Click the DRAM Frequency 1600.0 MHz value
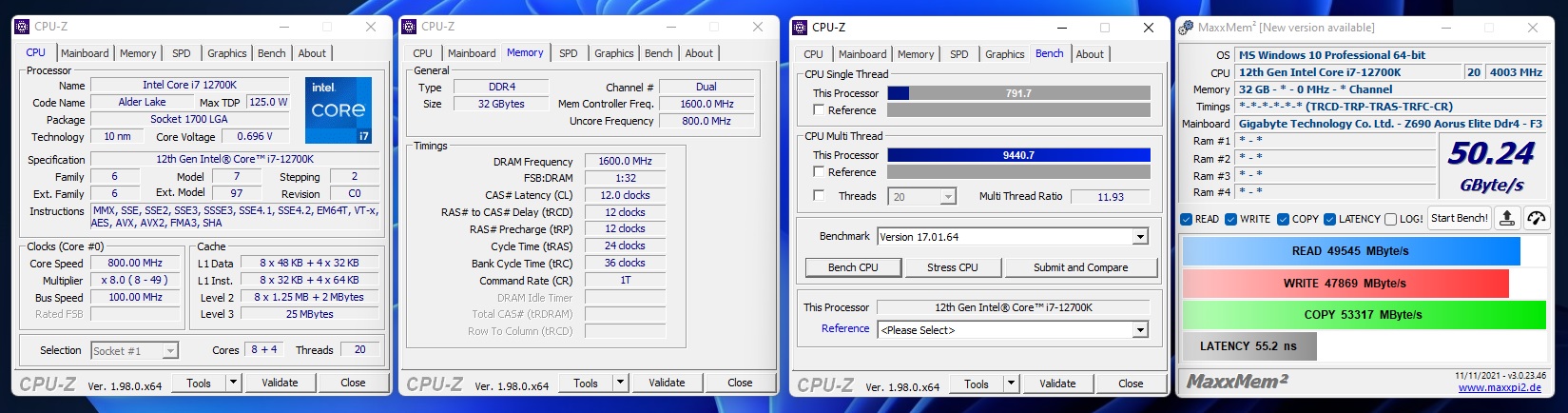This screenshot has height=413, width=1568. [625, 161]
